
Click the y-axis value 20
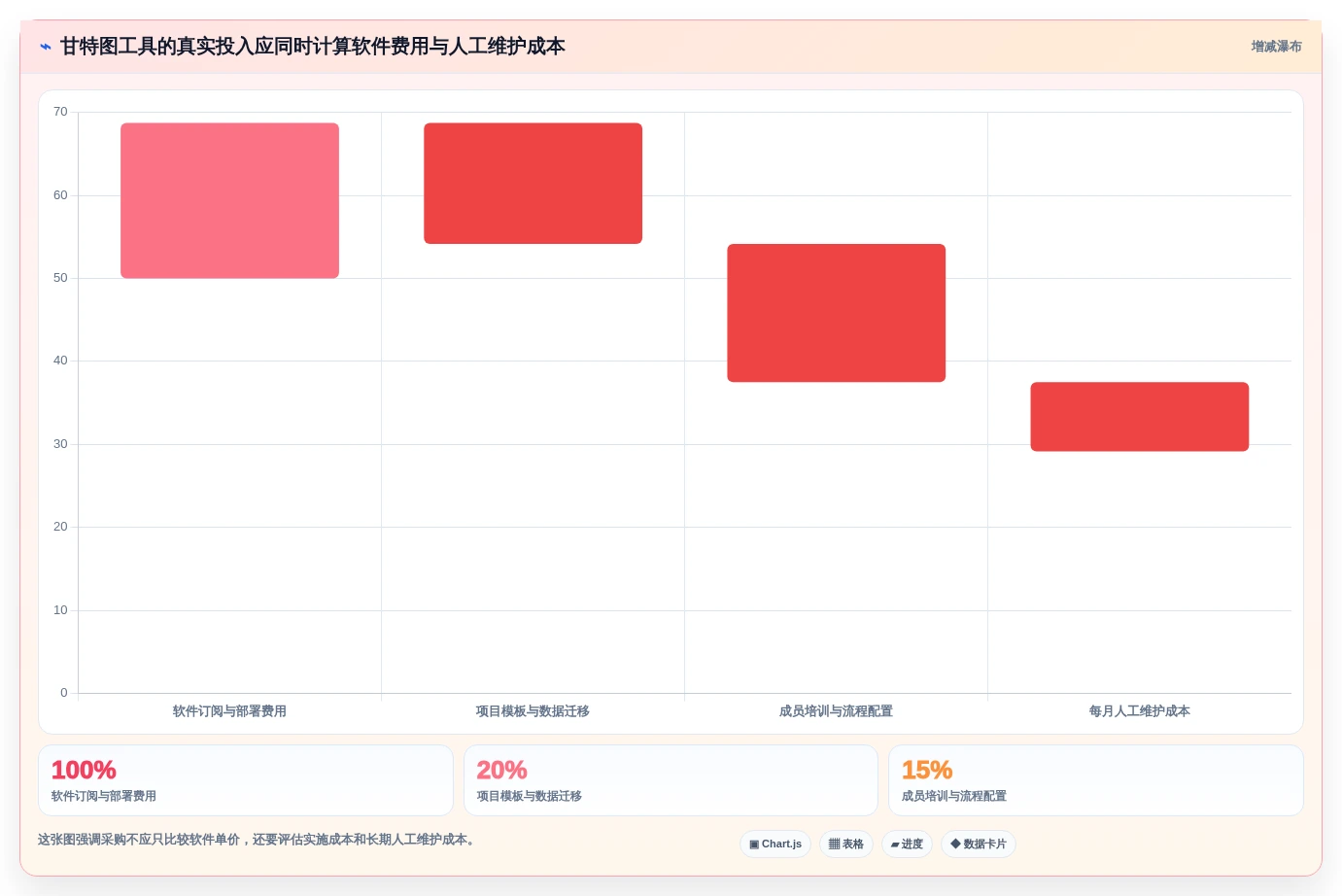point(60,527)
